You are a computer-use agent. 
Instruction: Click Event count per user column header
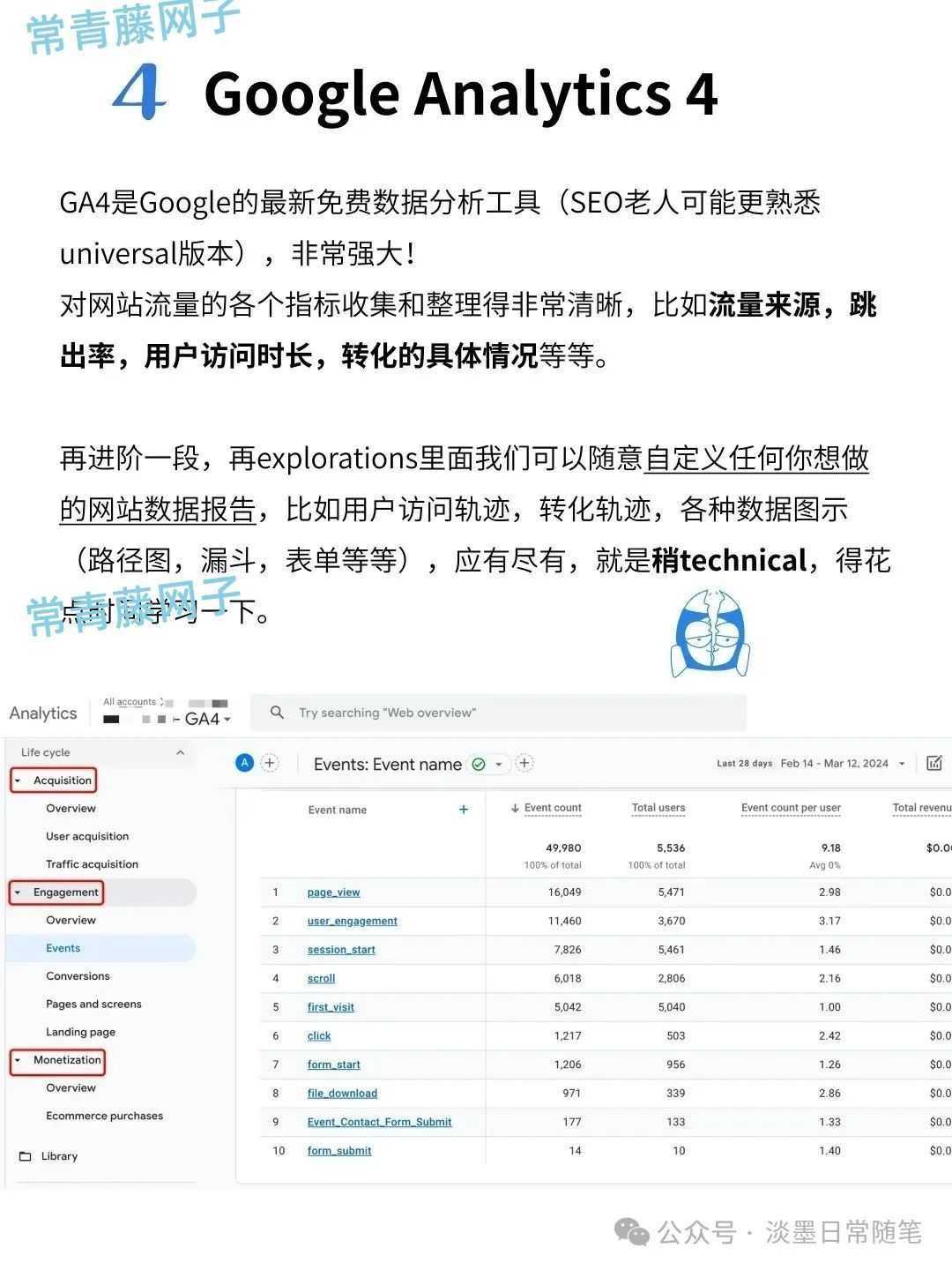point(791,808)
